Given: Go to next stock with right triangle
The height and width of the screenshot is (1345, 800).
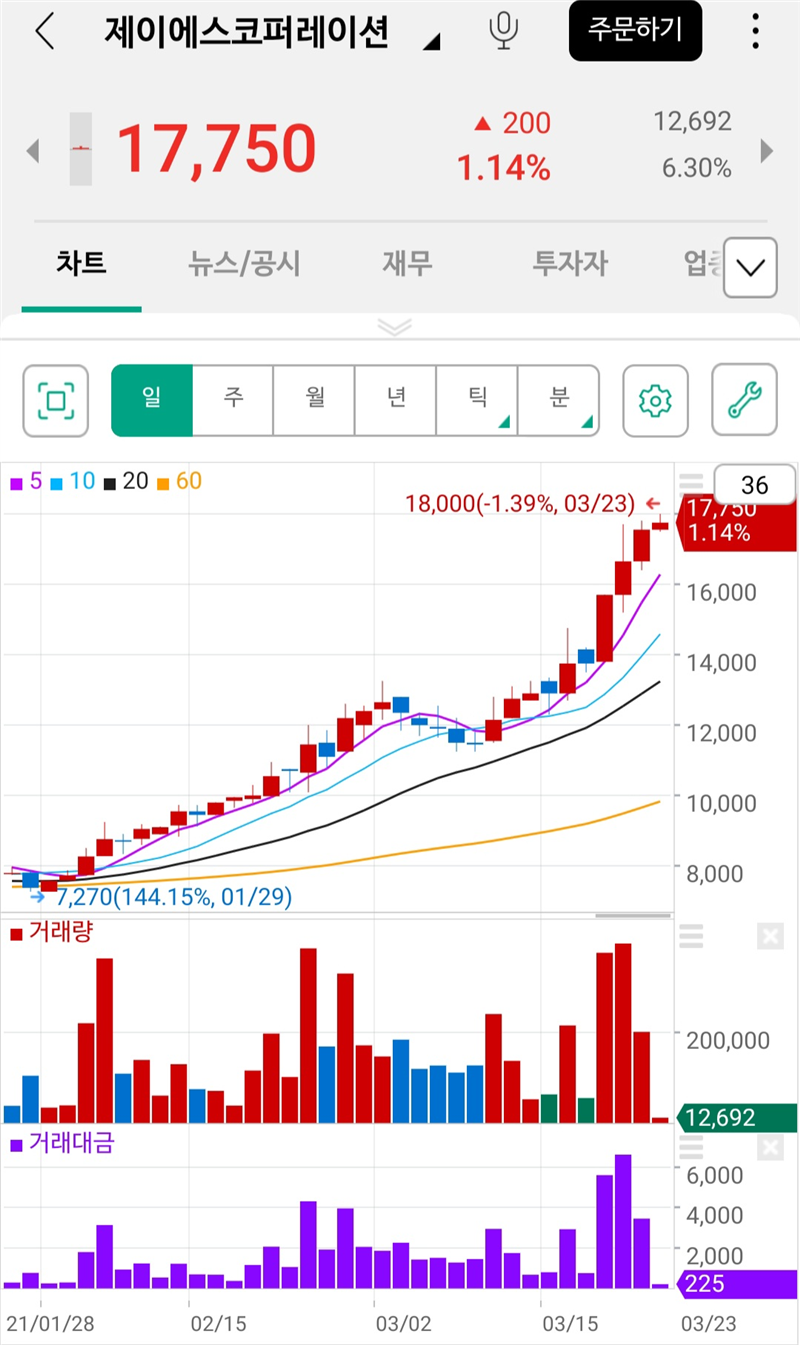Looking at the screenshot, I should (767, 151).
